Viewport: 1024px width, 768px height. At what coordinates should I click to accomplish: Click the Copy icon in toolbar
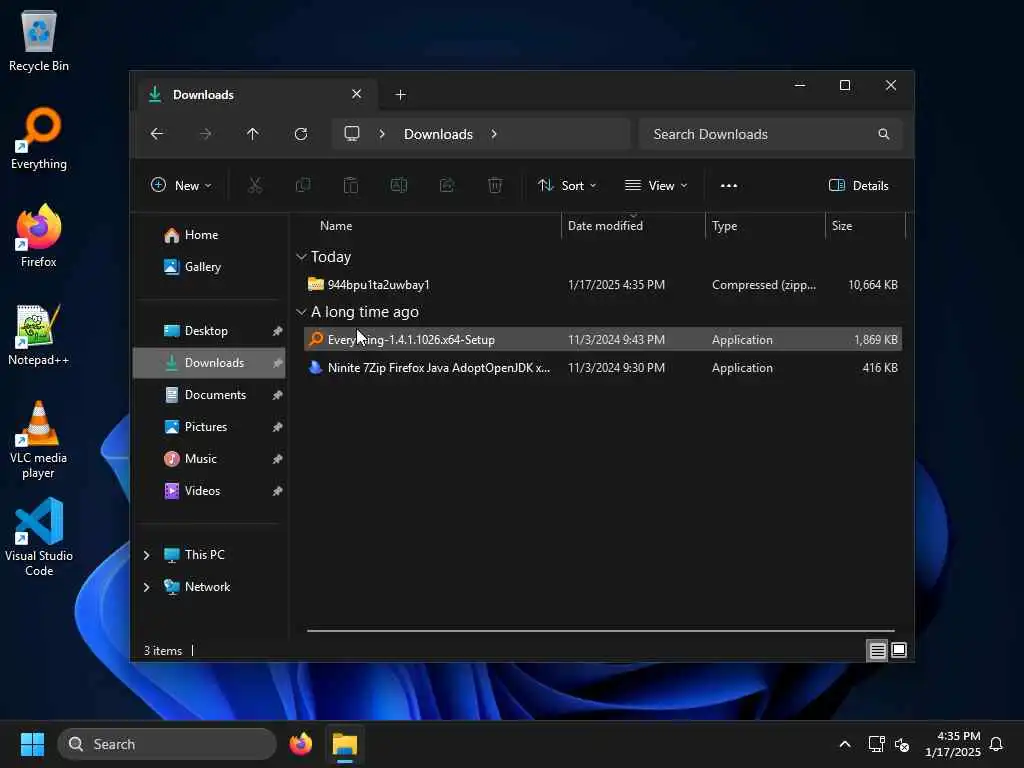303,185
